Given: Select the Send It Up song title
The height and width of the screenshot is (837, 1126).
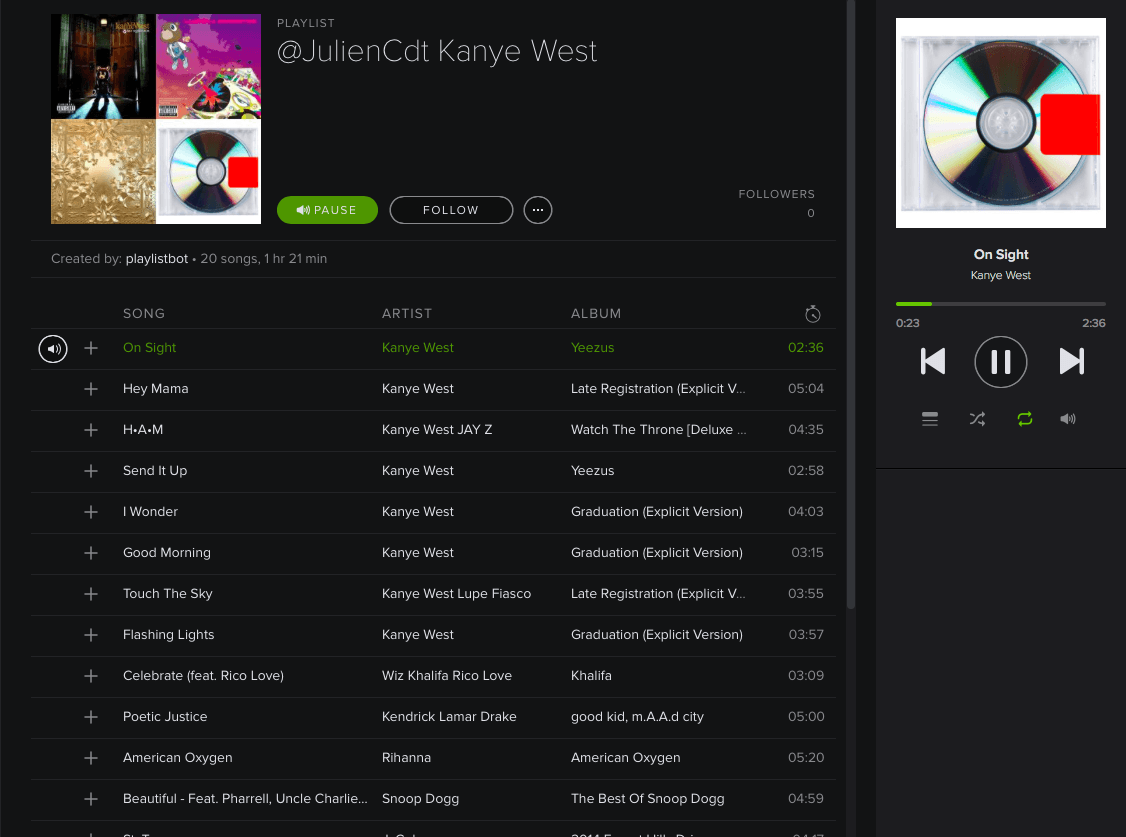Looking at the screenshot, I should (155, 471).
